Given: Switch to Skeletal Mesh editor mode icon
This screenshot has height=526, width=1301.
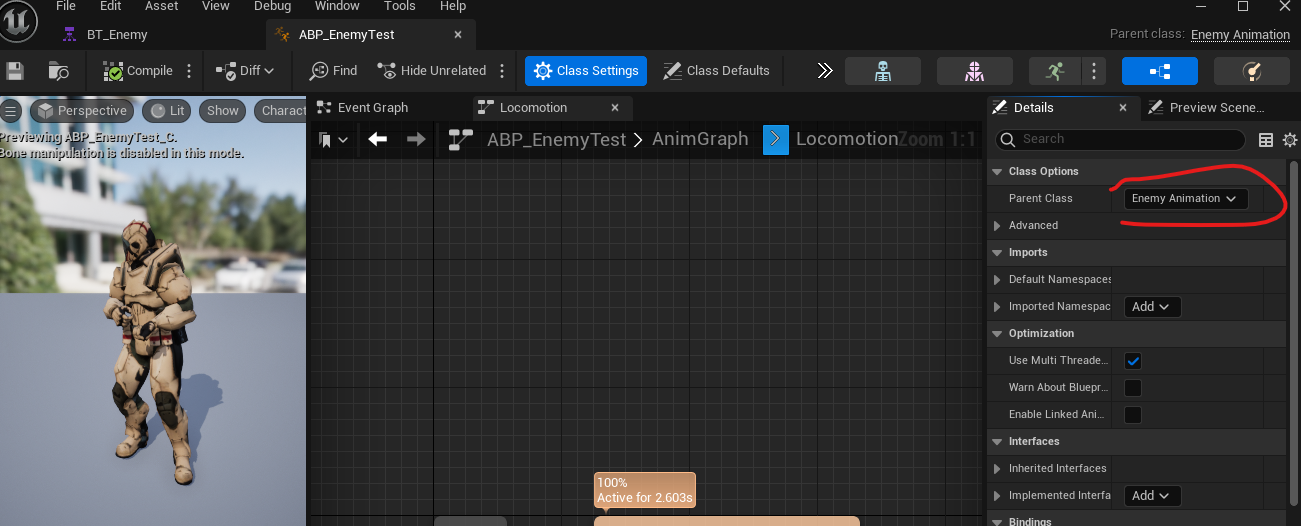Looking at the screenshot, I should click(x=975, y=71).
